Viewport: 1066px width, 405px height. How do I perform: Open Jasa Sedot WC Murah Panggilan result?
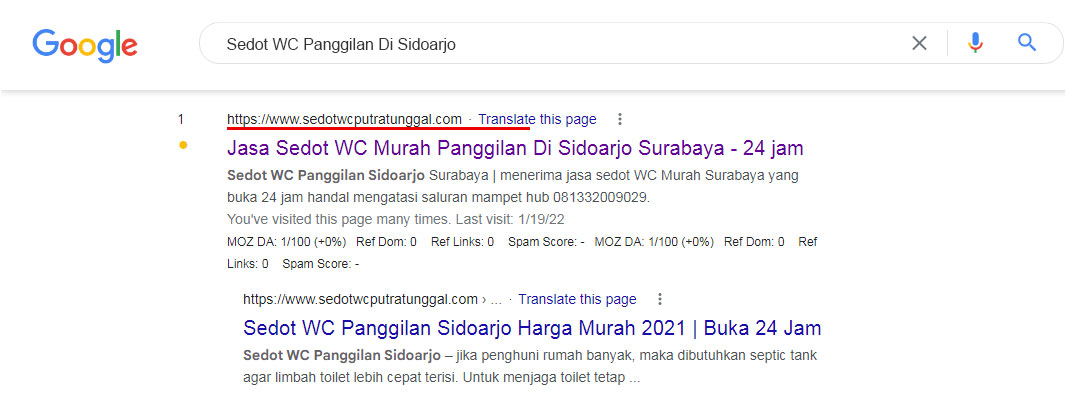pyautogui.click(x=515, y=147)
